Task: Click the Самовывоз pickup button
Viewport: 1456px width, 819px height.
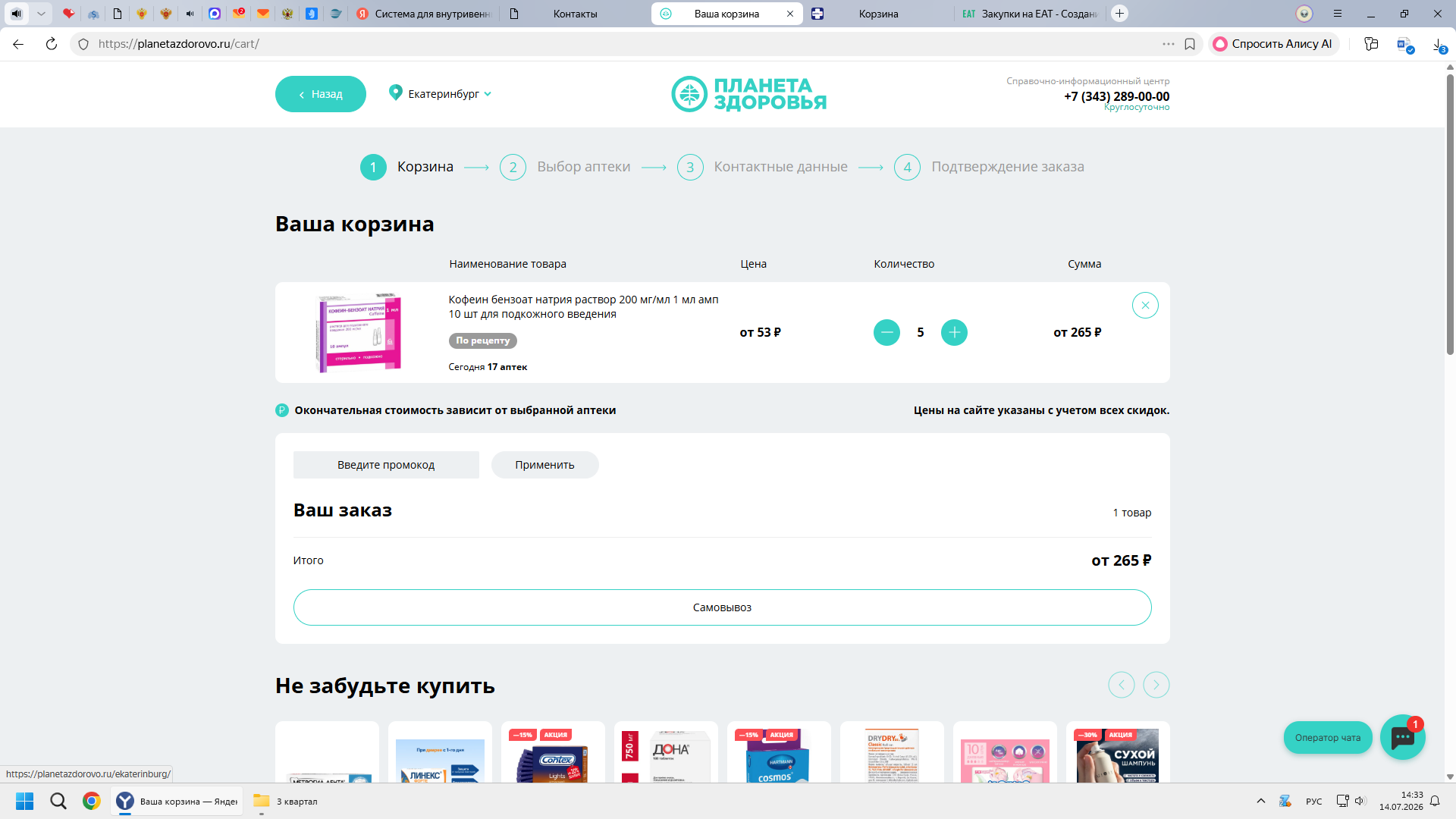Action: click(x=722, y=607)
